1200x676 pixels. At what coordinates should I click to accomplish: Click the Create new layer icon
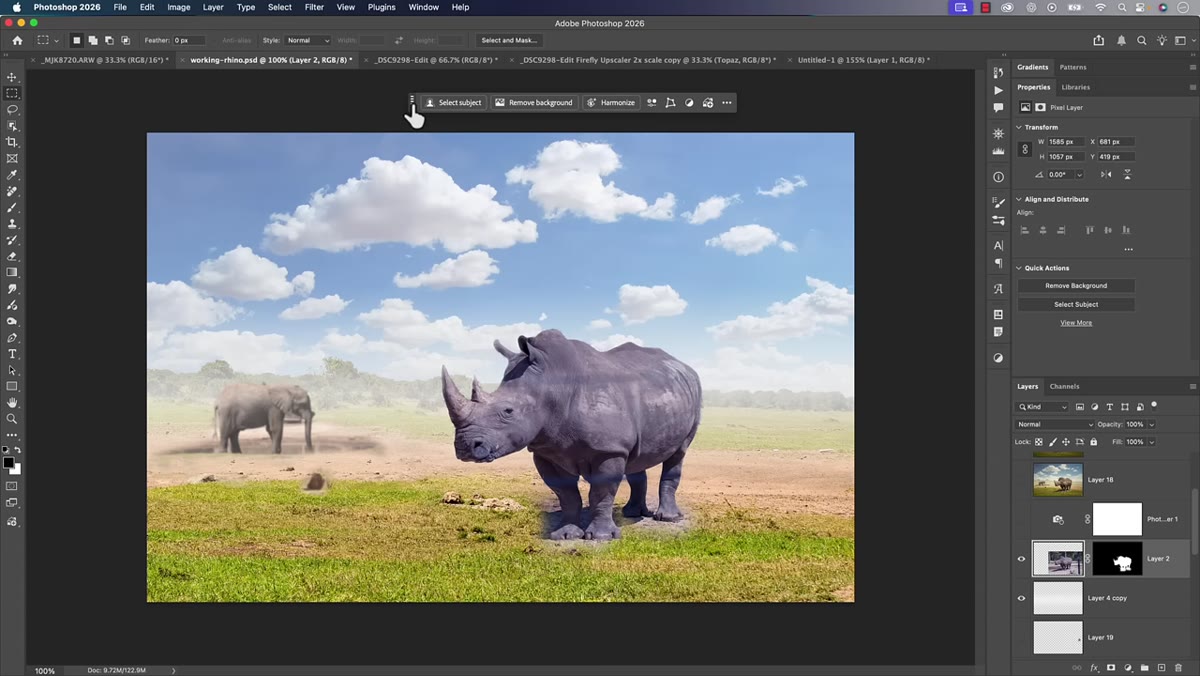coord(1161,667)
